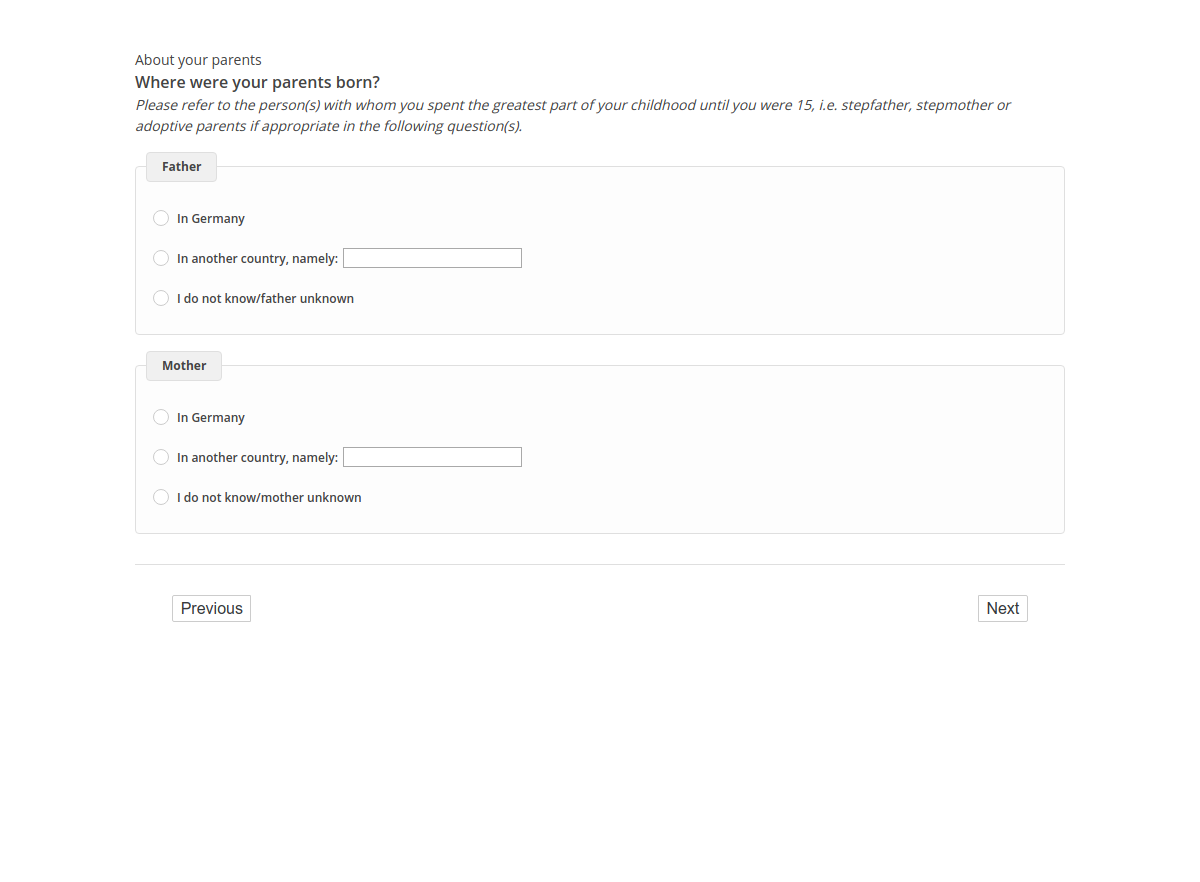Click the Father group legend label
1200x882 pixels.
181,167
